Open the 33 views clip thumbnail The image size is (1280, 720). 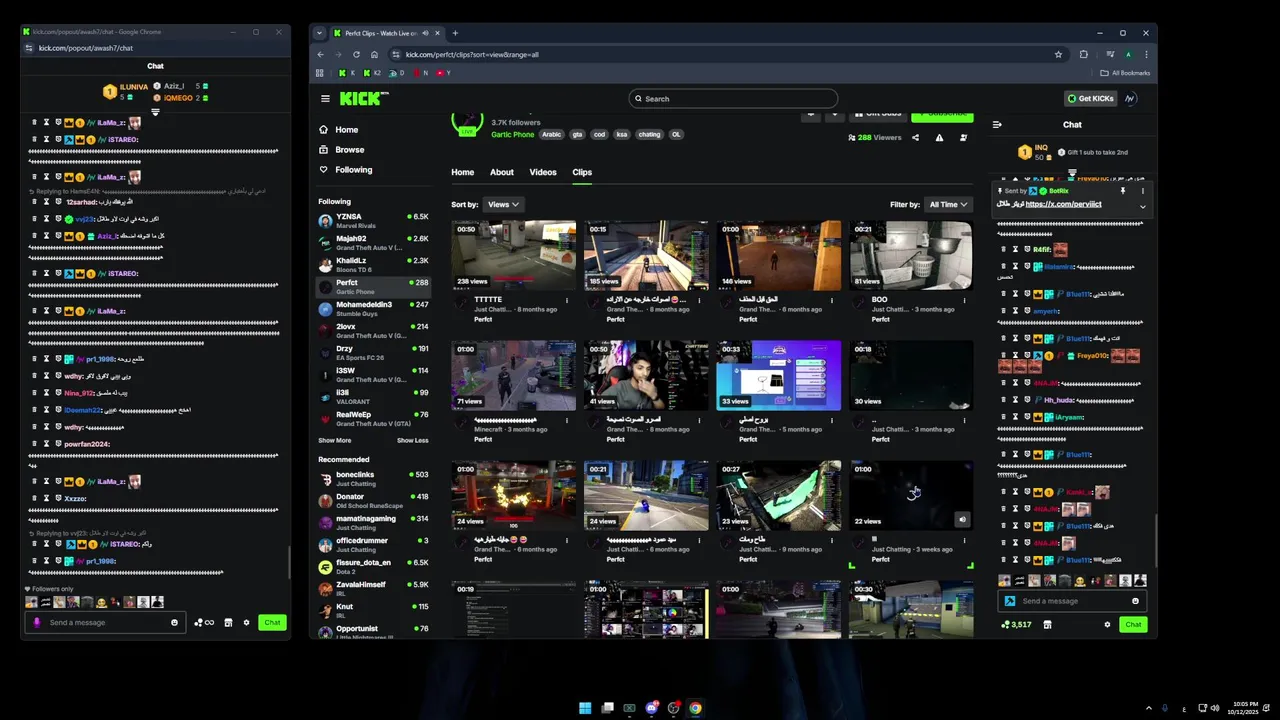[x=778, y=375]
